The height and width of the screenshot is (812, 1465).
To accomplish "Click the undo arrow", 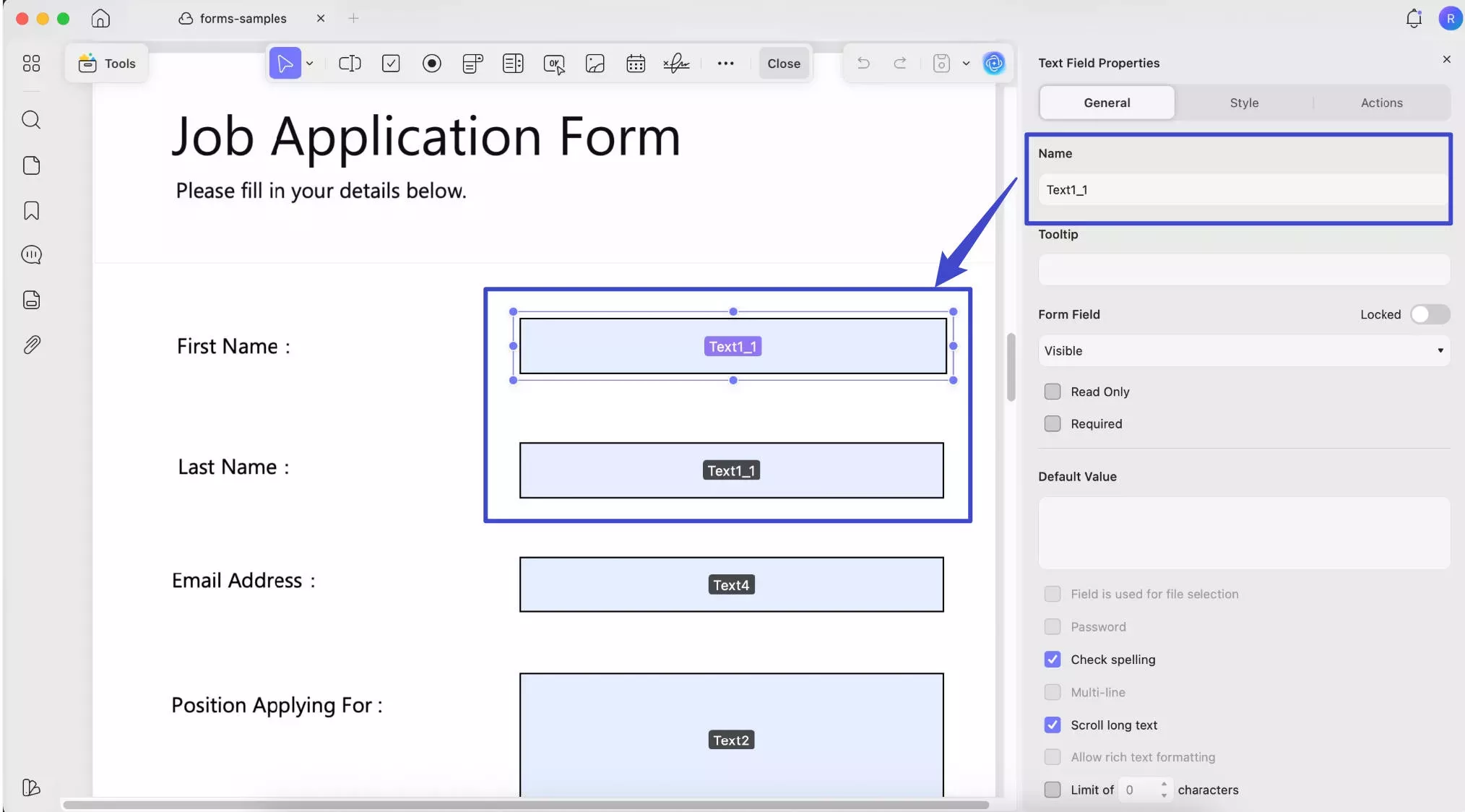I will (x=863, y=64).
